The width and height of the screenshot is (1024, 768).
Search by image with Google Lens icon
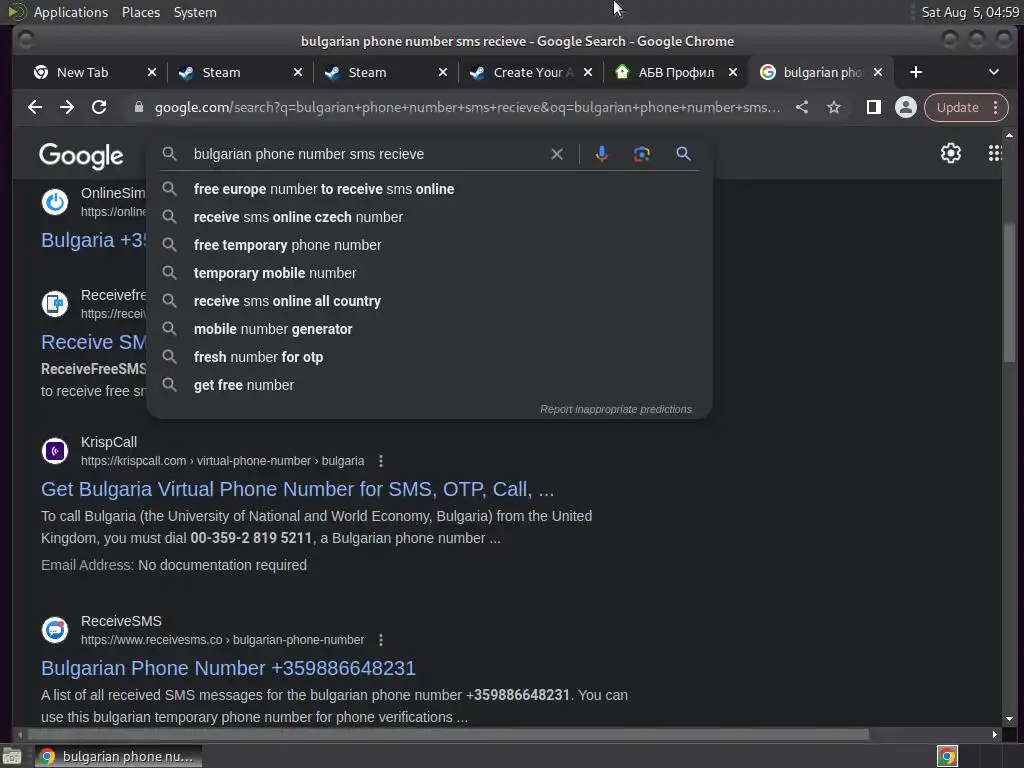pyautogui.click(x=642, y=154)
